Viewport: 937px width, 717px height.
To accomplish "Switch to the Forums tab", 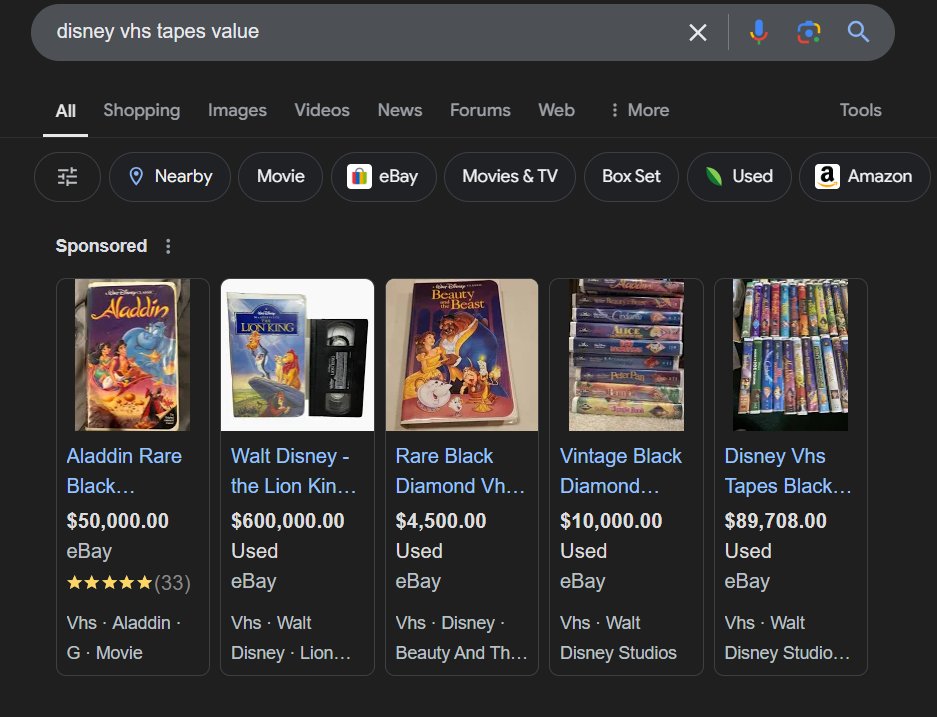I will pyautogui.click(x=480, y=110).
